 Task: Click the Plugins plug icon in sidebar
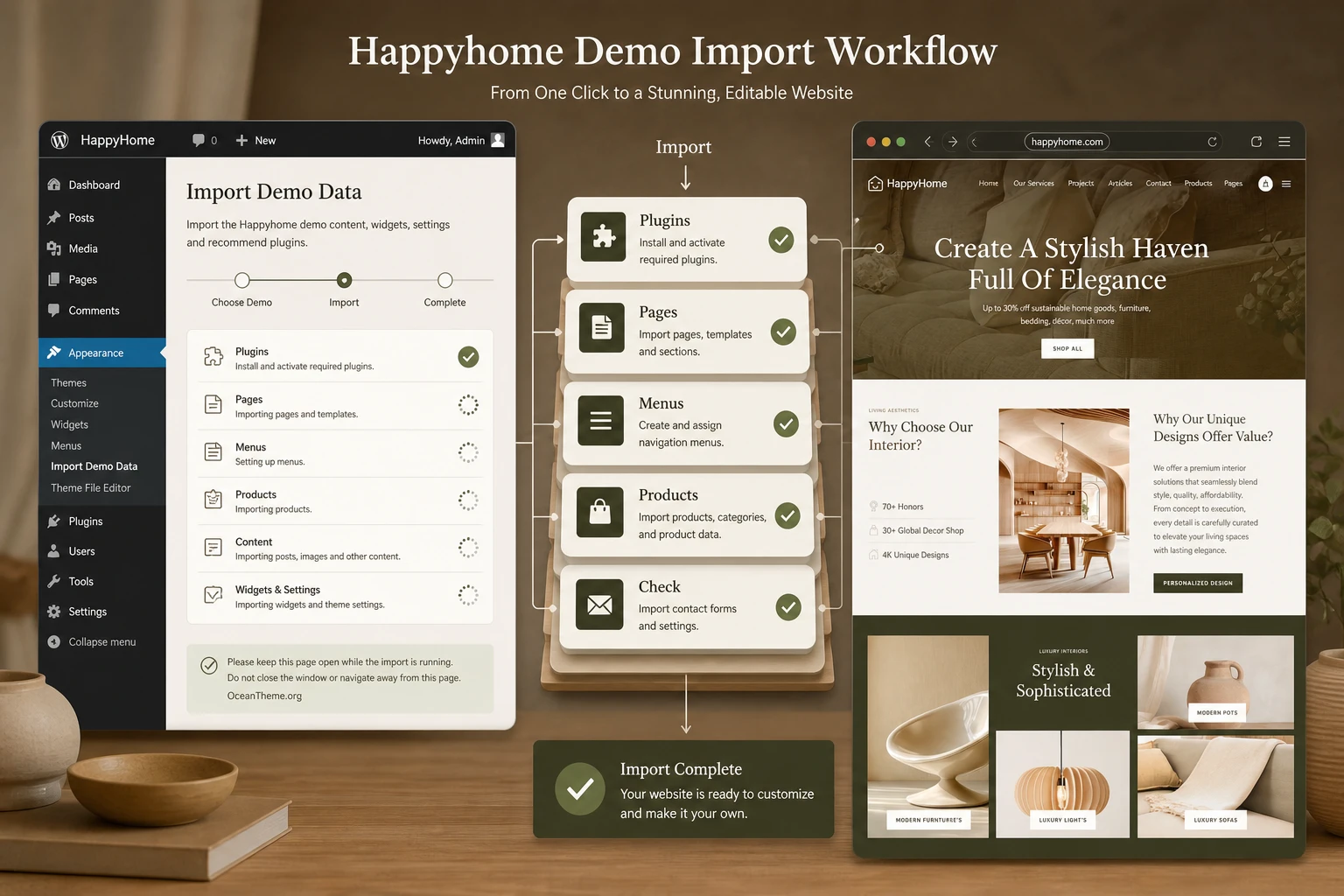click(54, 521)
